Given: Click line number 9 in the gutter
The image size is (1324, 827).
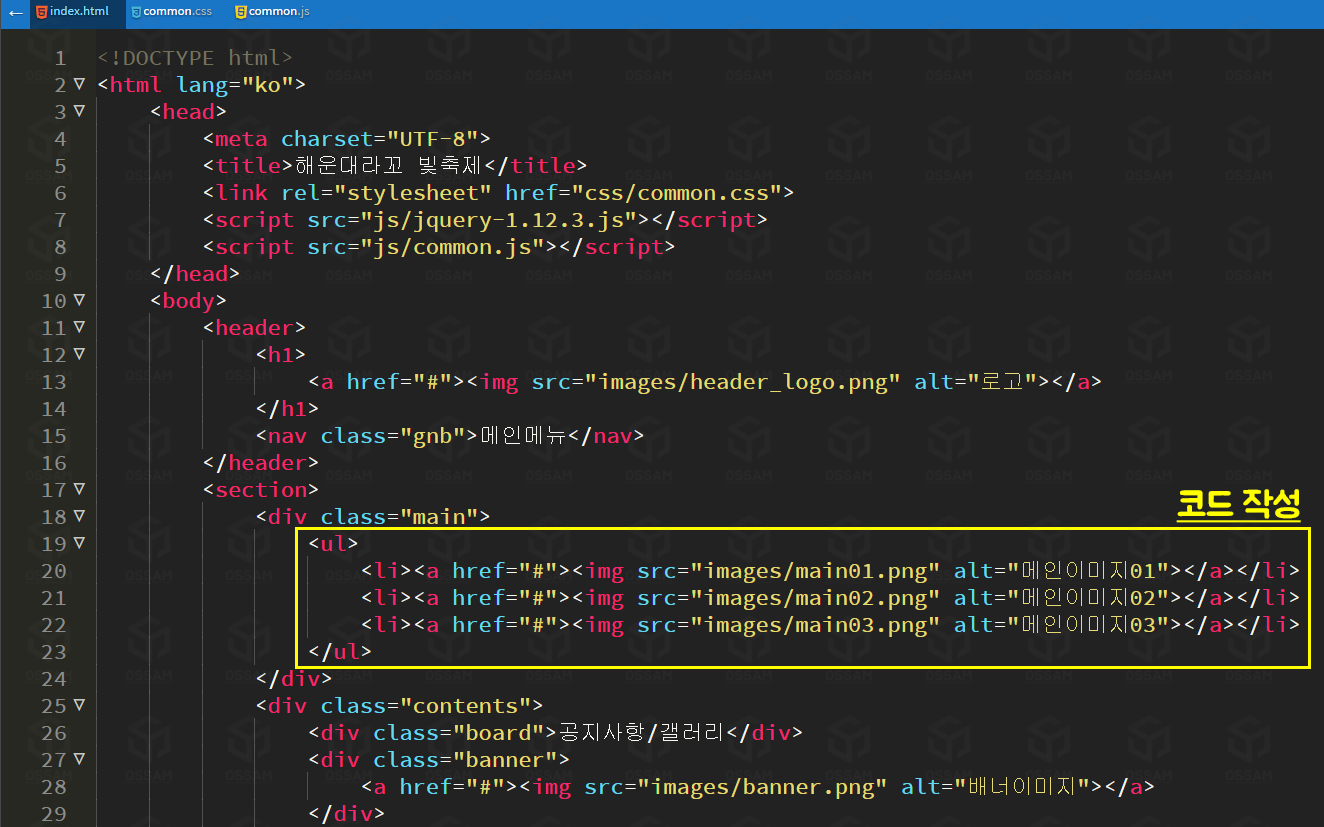Looking at the screenshot, I should point(60,274).
